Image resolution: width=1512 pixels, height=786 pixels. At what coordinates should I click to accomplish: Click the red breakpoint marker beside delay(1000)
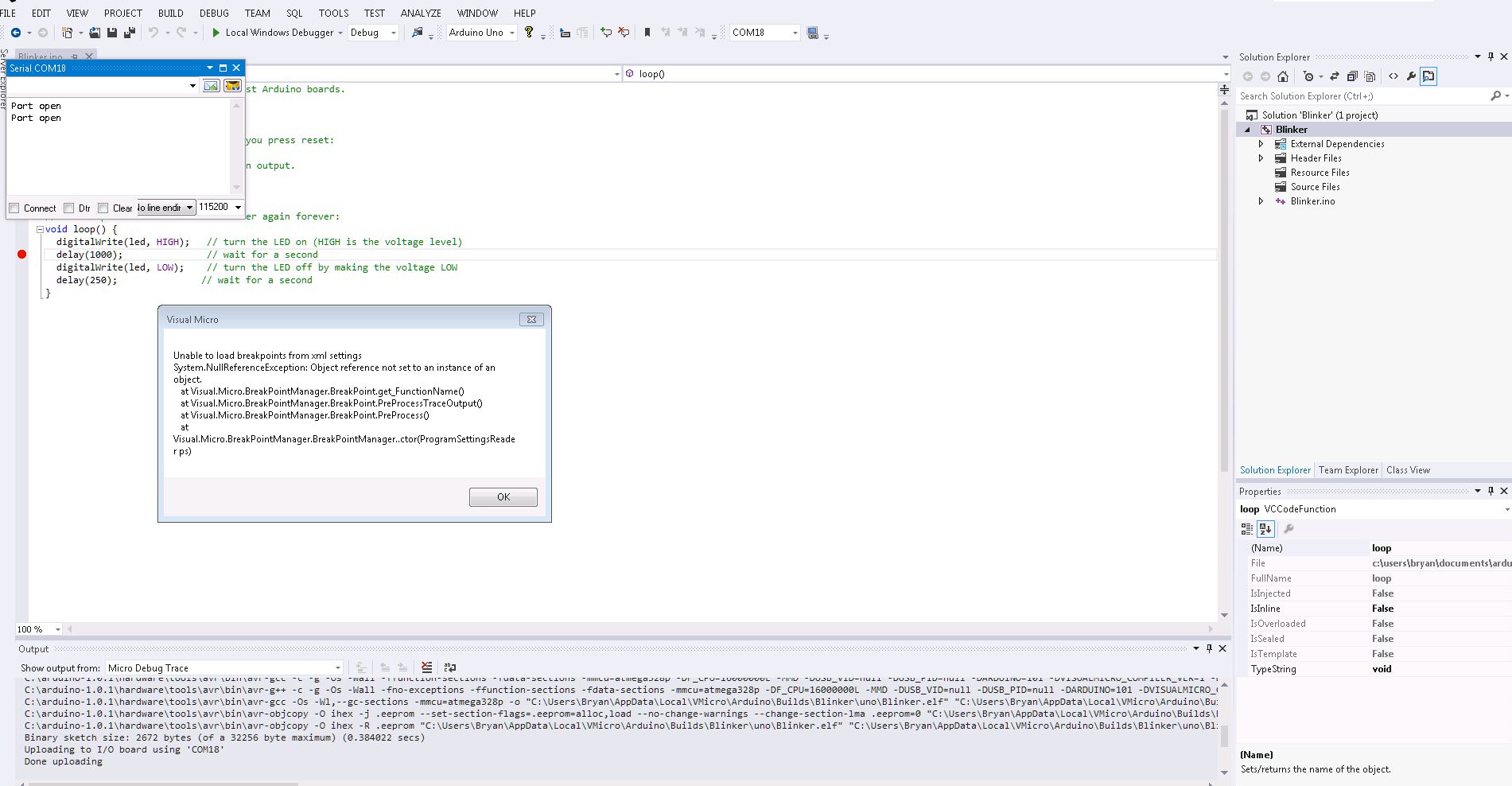click(22, 255)
